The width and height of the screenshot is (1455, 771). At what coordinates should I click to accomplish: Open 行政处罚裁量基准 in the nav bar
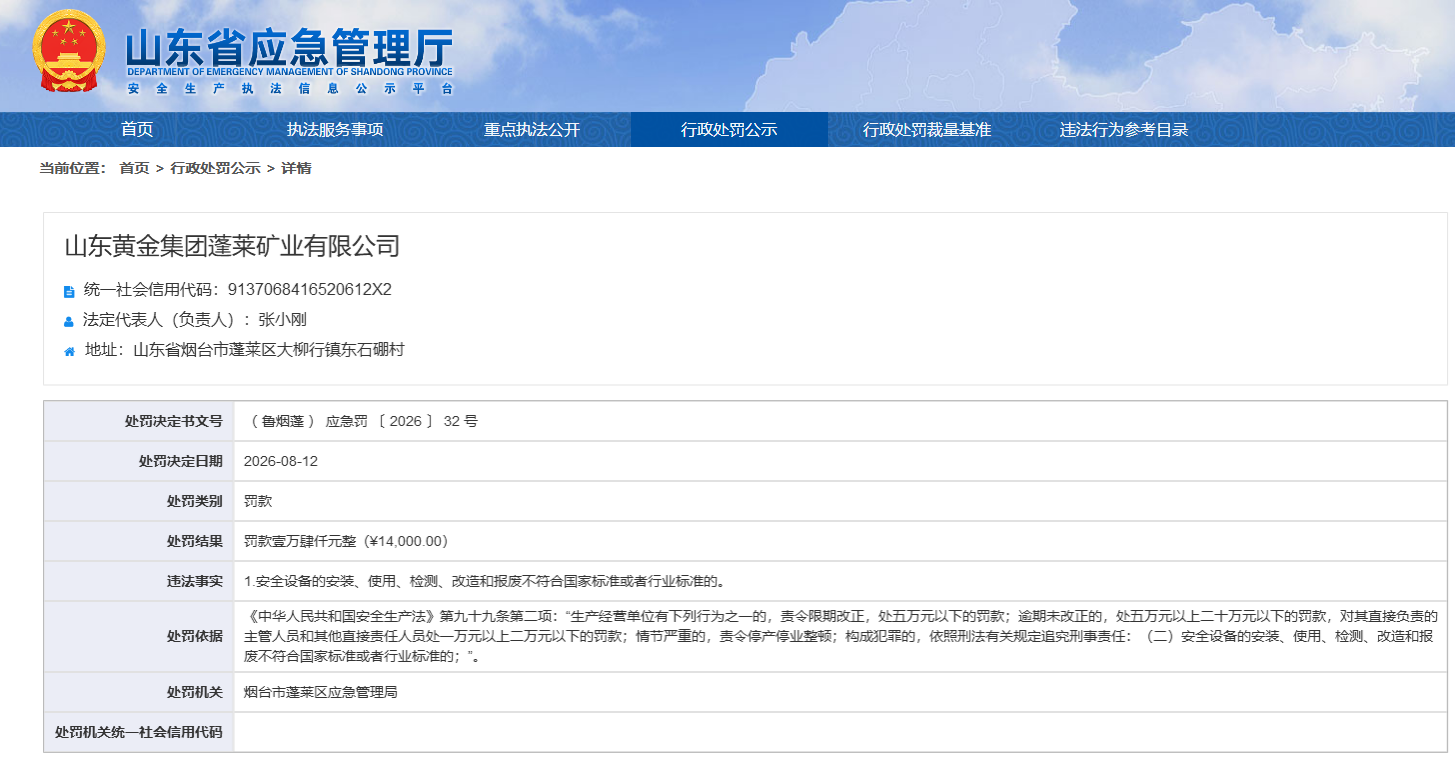(x=927, y=129)
